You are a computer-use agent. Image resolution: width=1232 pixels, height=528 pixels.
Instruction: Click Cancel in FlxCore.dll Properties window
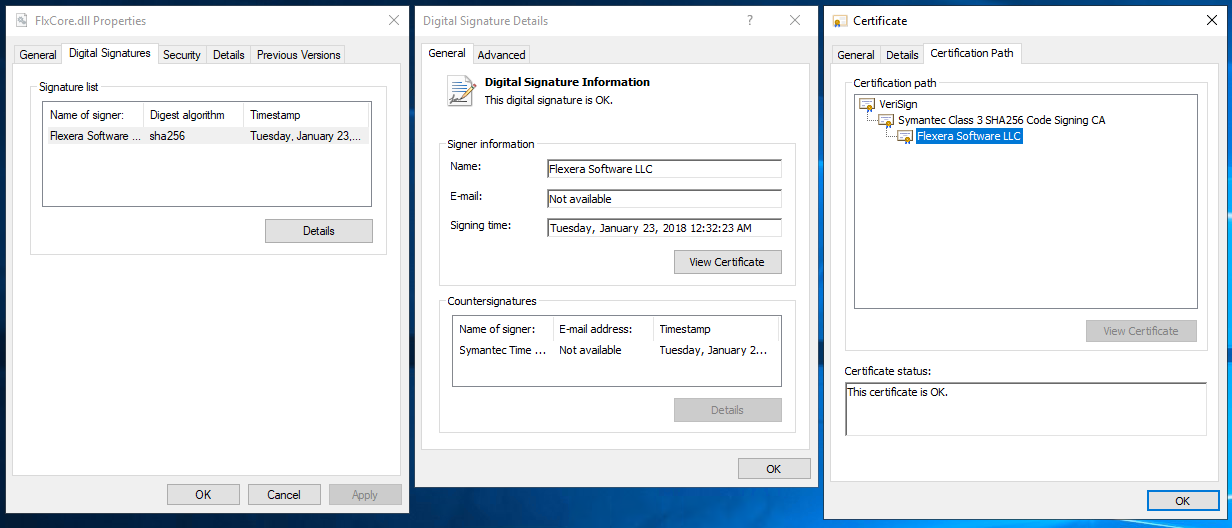point(284,495)
